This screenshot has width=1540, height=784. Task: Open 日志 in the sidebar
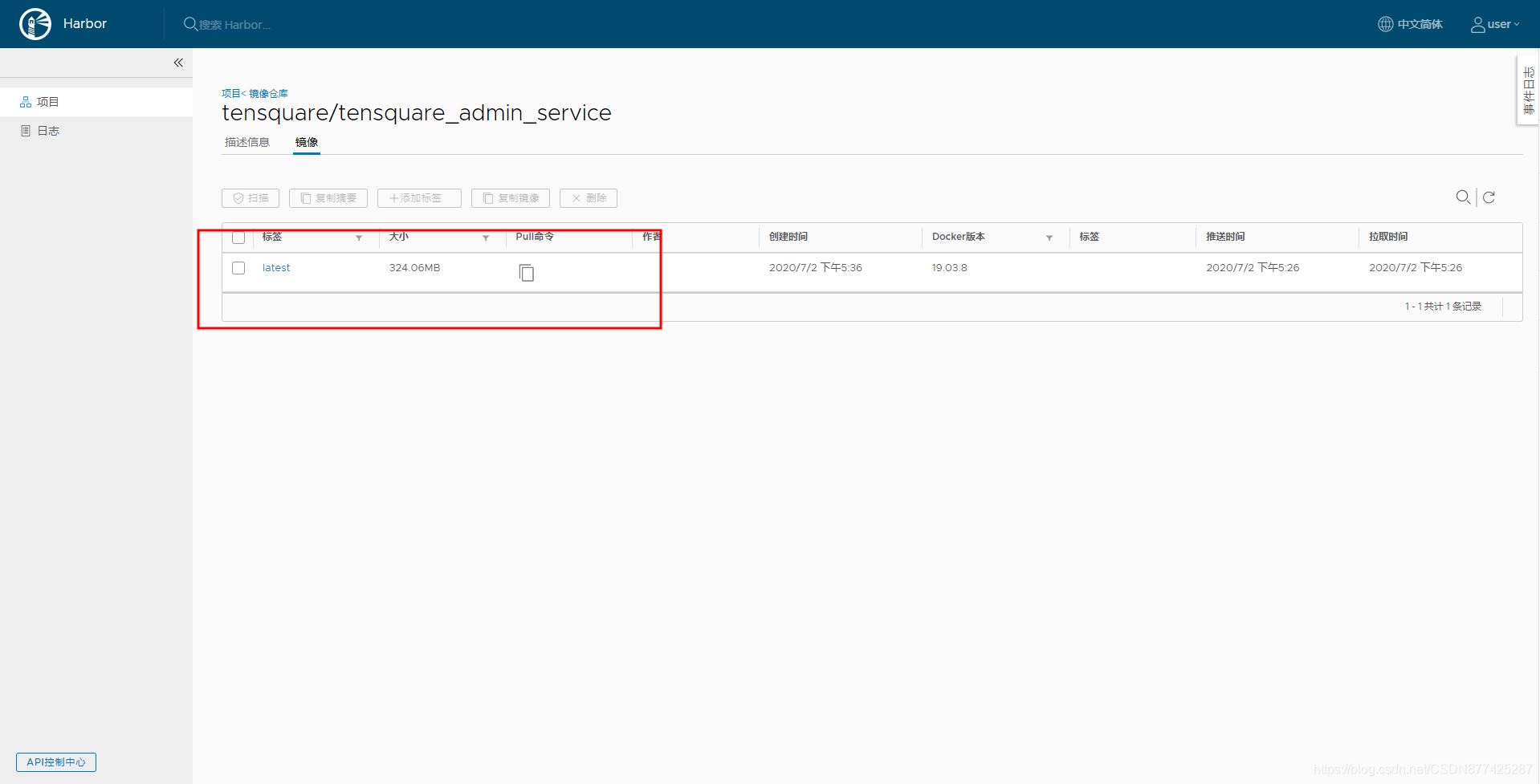pos(48,131)
